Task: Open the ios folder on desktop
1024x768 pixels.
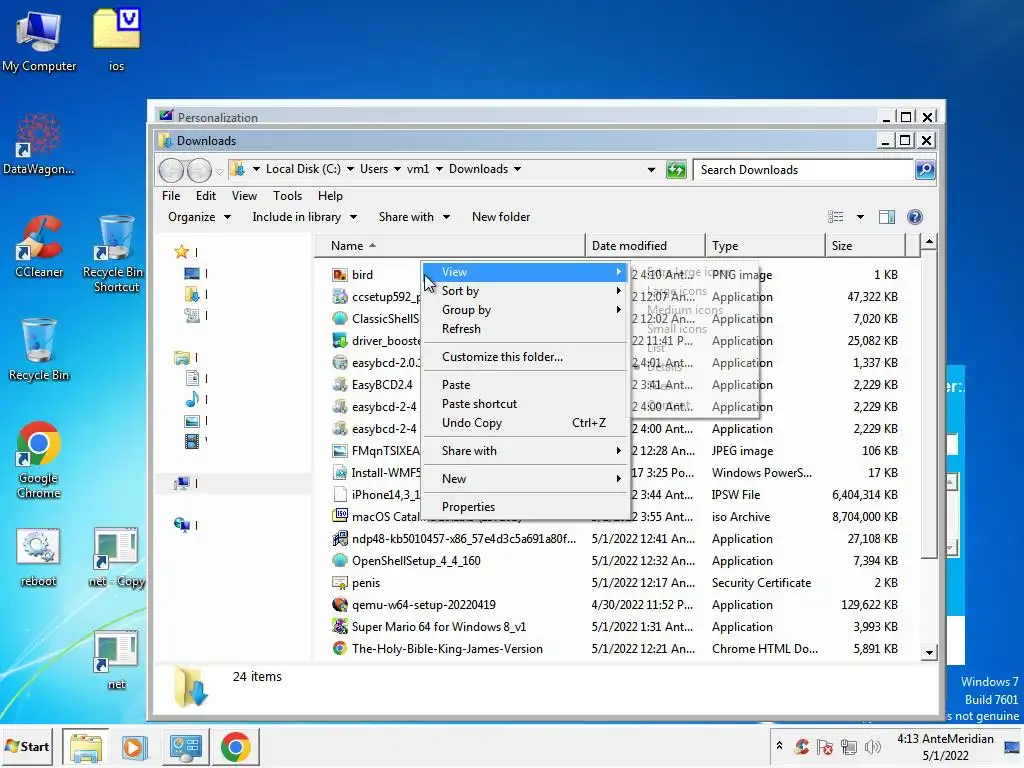Action: point(116,40)
